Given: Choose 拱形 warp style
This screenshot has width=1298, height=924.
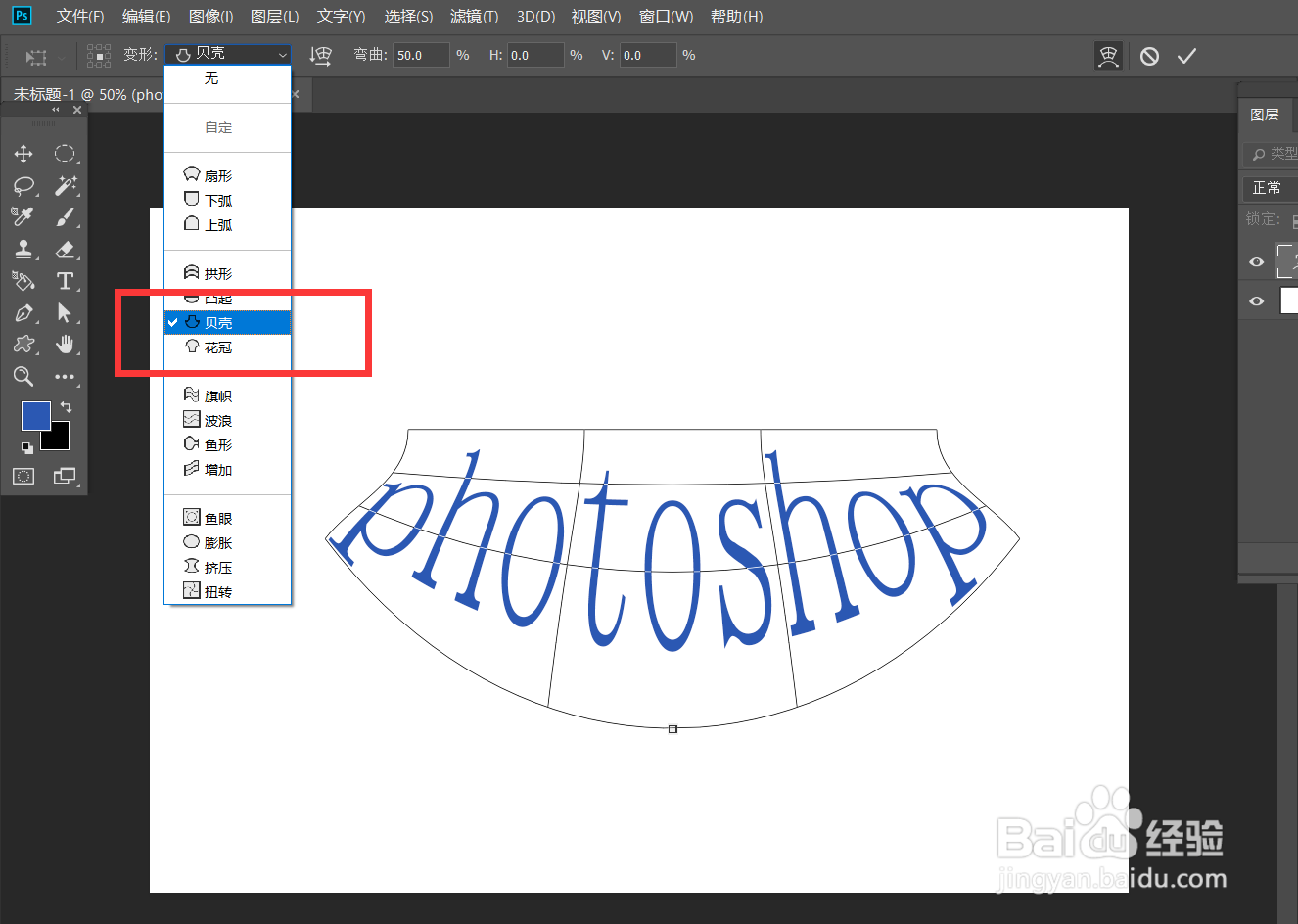Looking at the screenshot, I should tap(228, 274).
